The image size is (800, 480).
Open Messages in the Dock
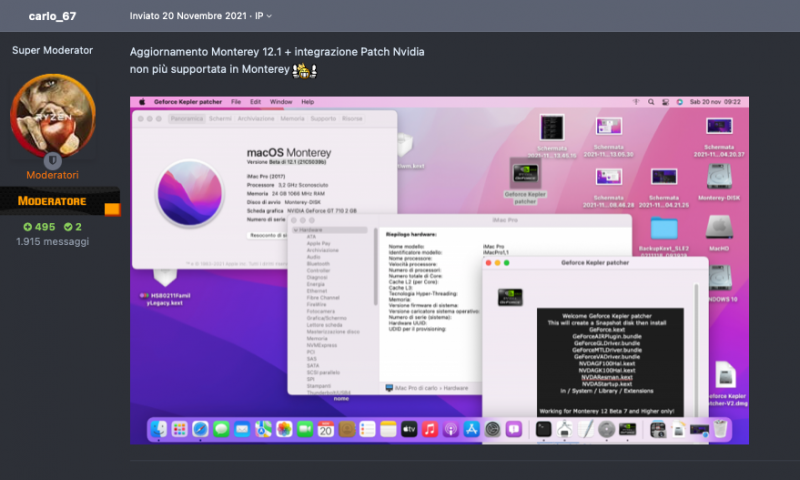tap(221, 430)
